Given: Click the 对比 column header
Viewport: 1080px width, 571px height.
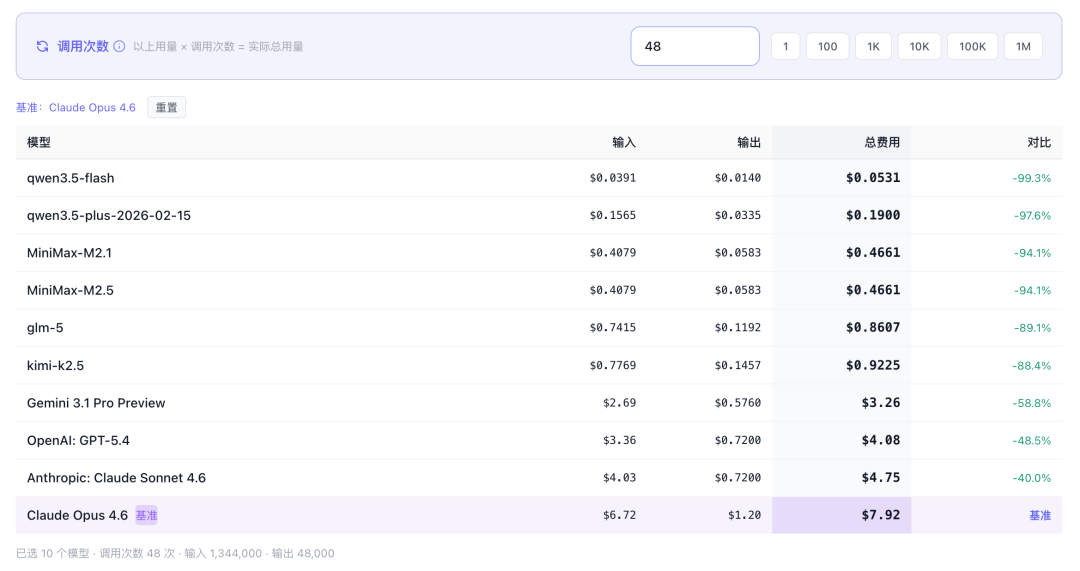Looking at the screenshot, I should (x=1039, y=143).
